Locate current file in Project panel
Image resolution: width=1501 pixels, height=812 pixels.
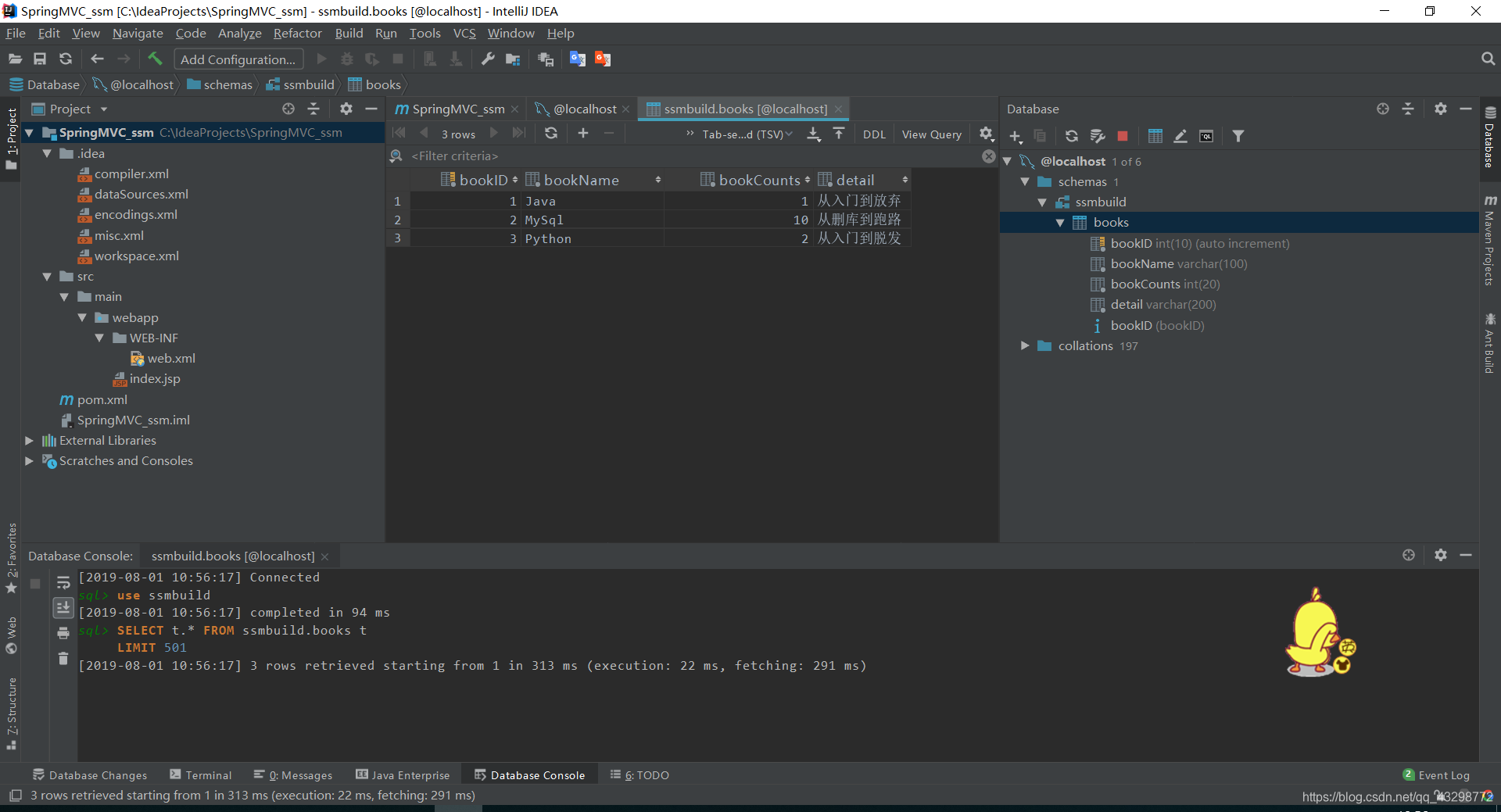tap(288, 109)
